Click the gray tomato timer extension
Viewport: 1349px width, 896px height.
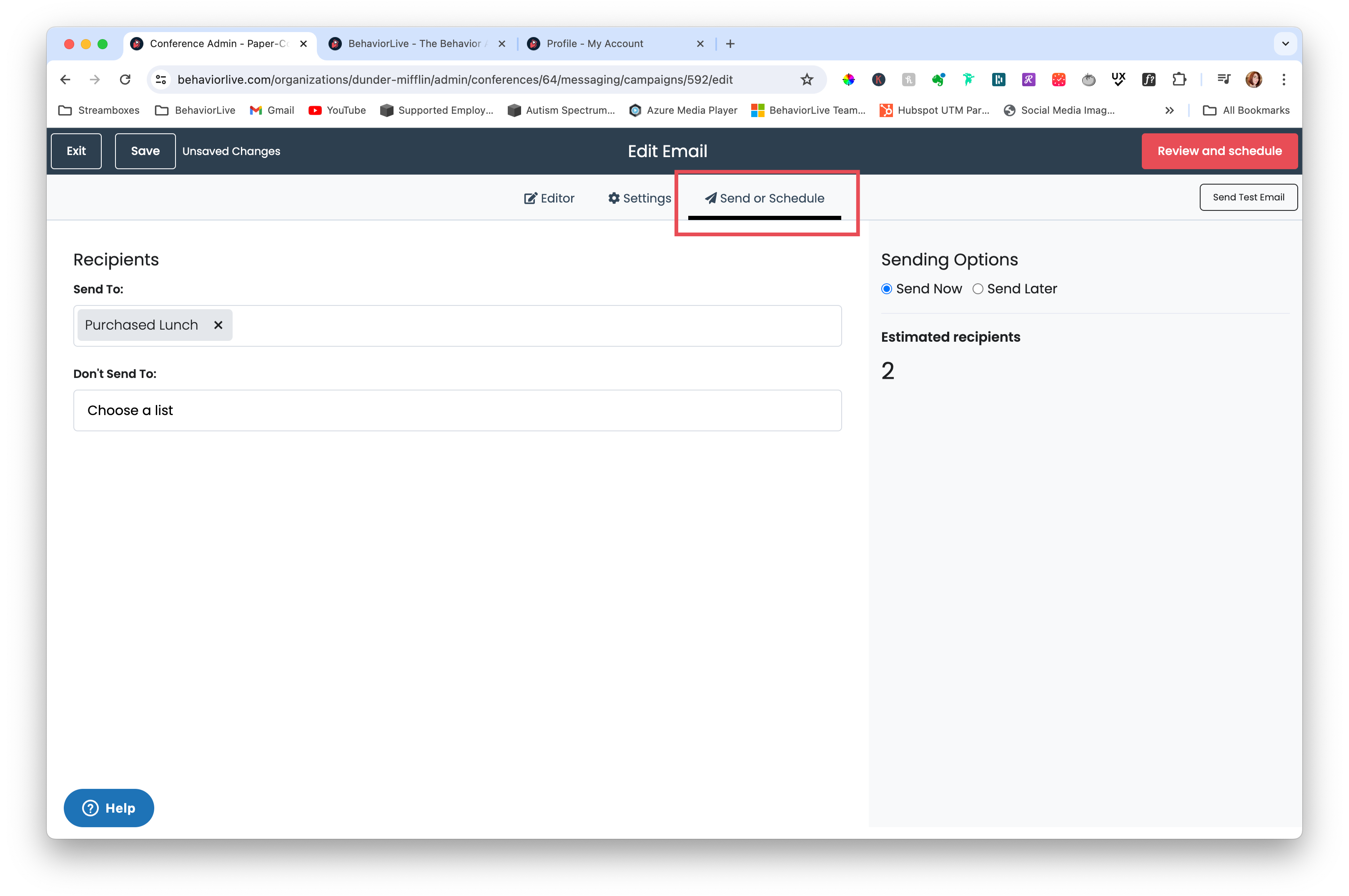pos(1088,80)
